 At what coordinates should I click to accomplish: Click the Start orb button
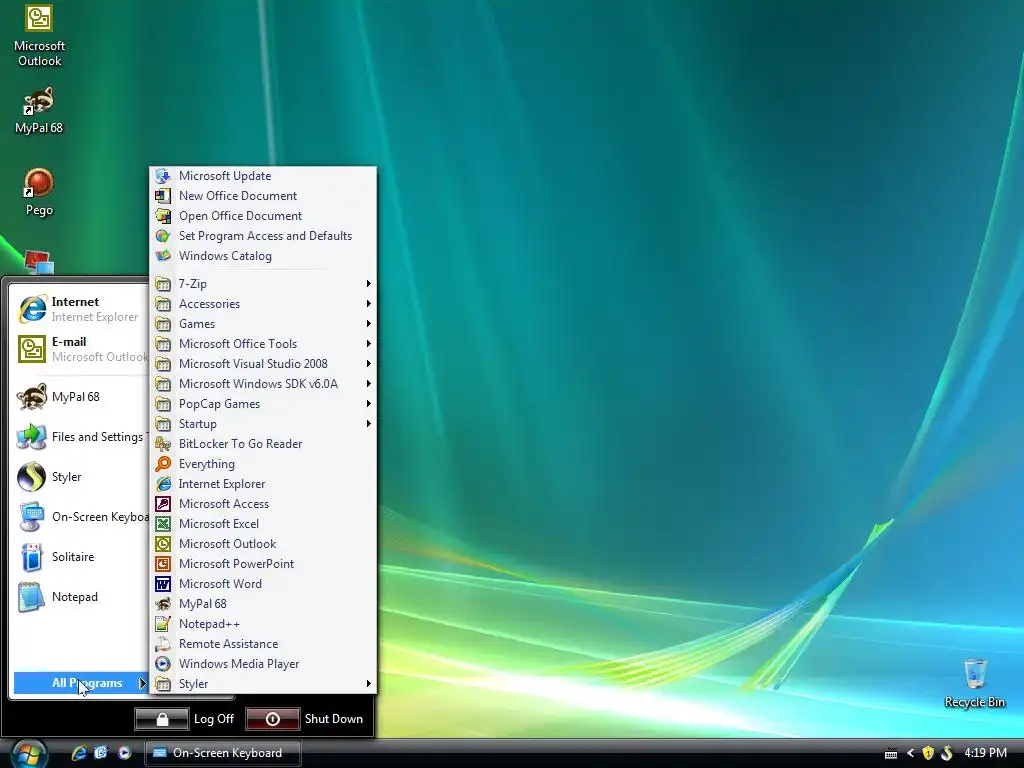28,754
